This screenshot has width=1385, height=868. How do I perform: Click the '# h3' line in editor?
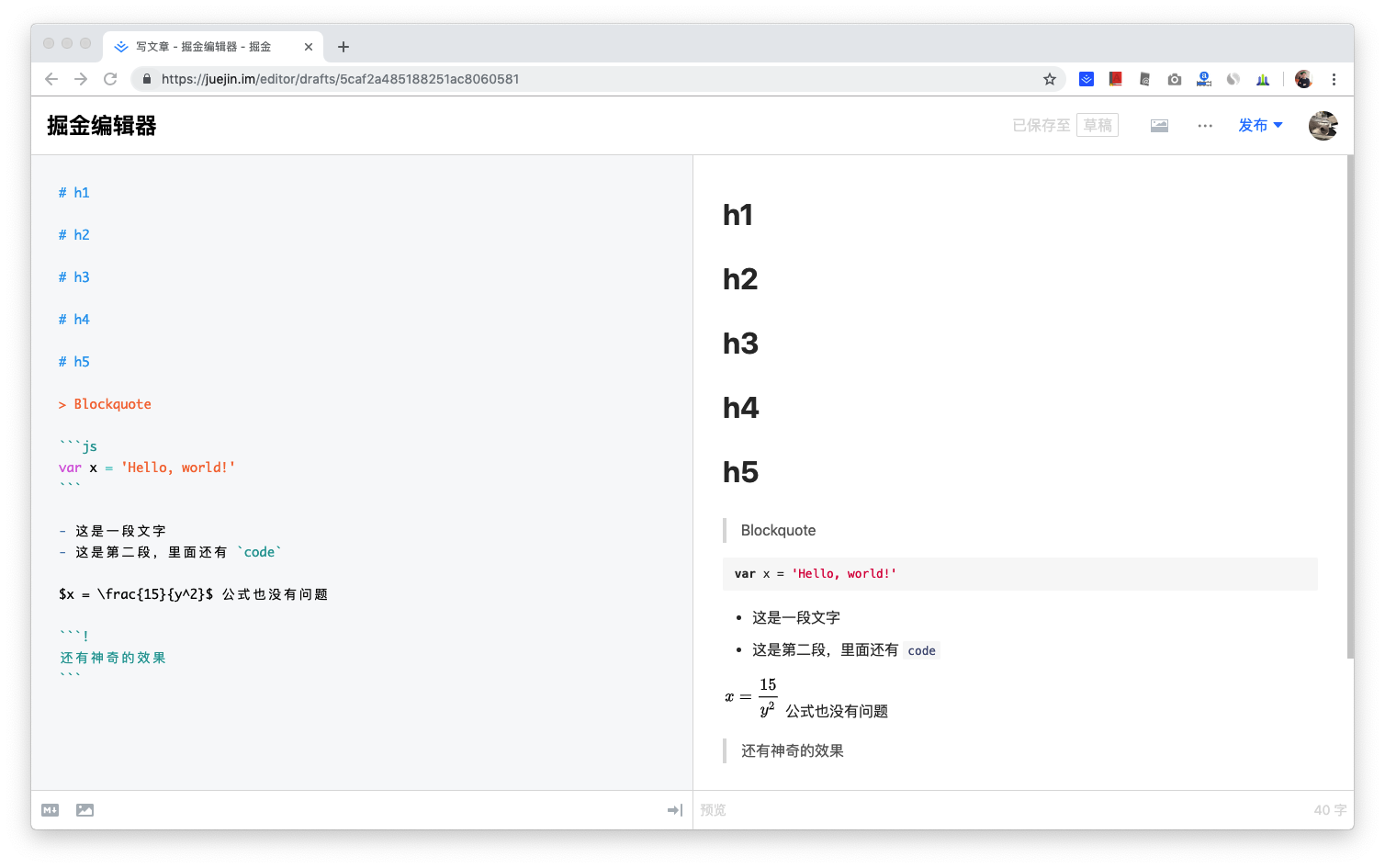[x=74, y=277]
